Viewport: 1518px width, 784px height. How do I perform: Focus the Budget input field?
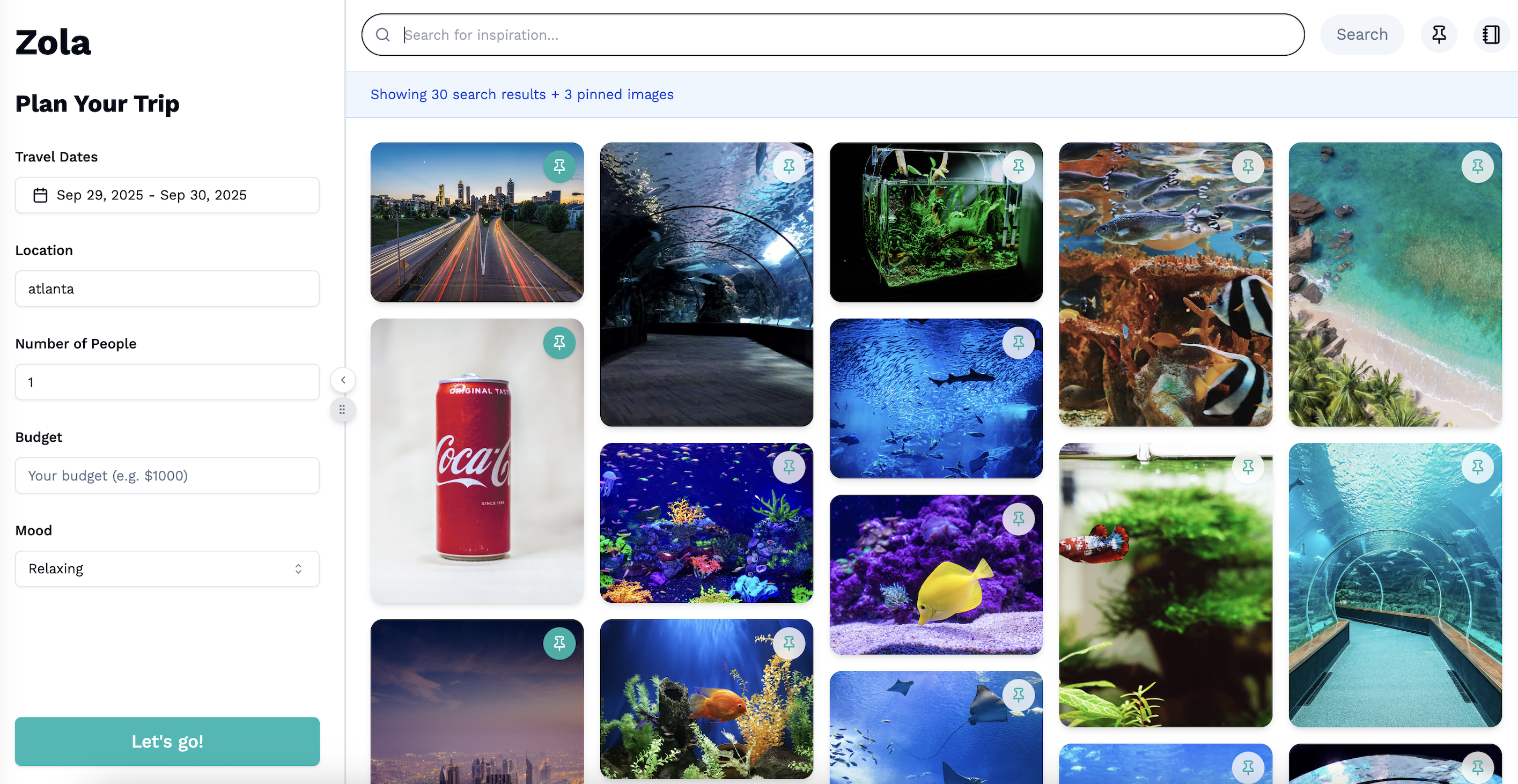click(x=167, y=475)
